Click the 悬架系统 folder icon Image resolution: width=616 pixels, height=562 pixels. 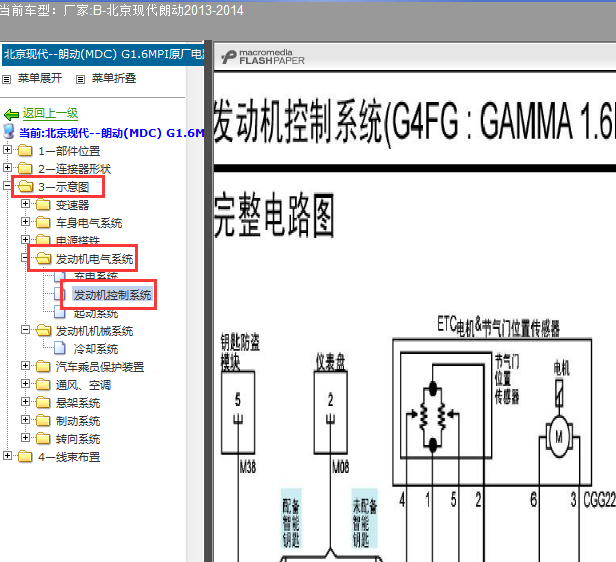point(43,403)
